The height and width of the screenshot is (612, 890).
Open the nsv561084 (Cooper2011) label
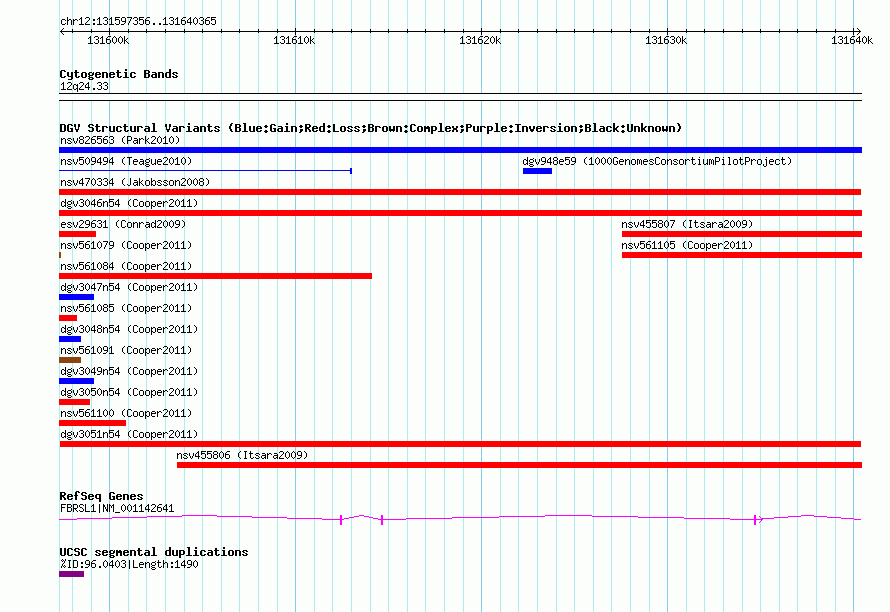126,266
